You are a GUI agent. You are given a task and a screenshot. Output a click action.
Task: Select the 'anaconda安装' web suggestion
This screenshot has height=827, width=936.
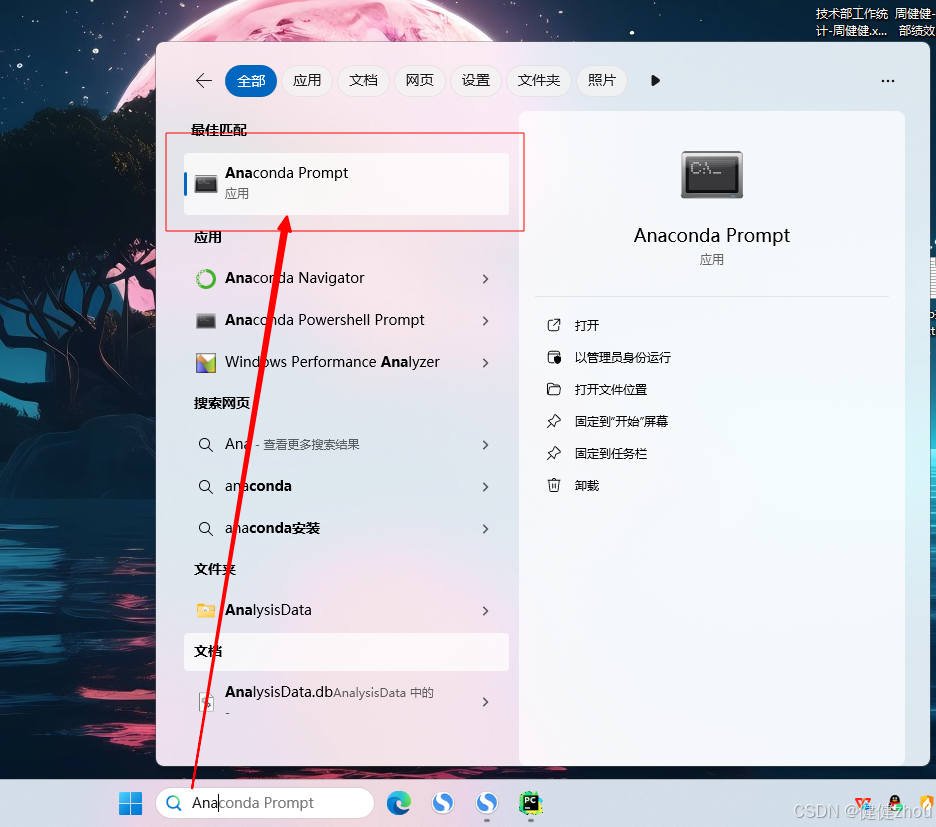346,528
